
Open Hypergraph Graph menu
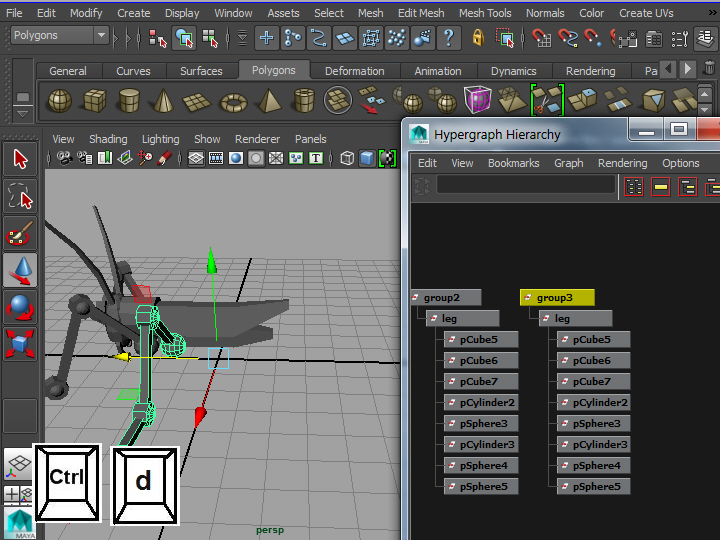(568, 163)
